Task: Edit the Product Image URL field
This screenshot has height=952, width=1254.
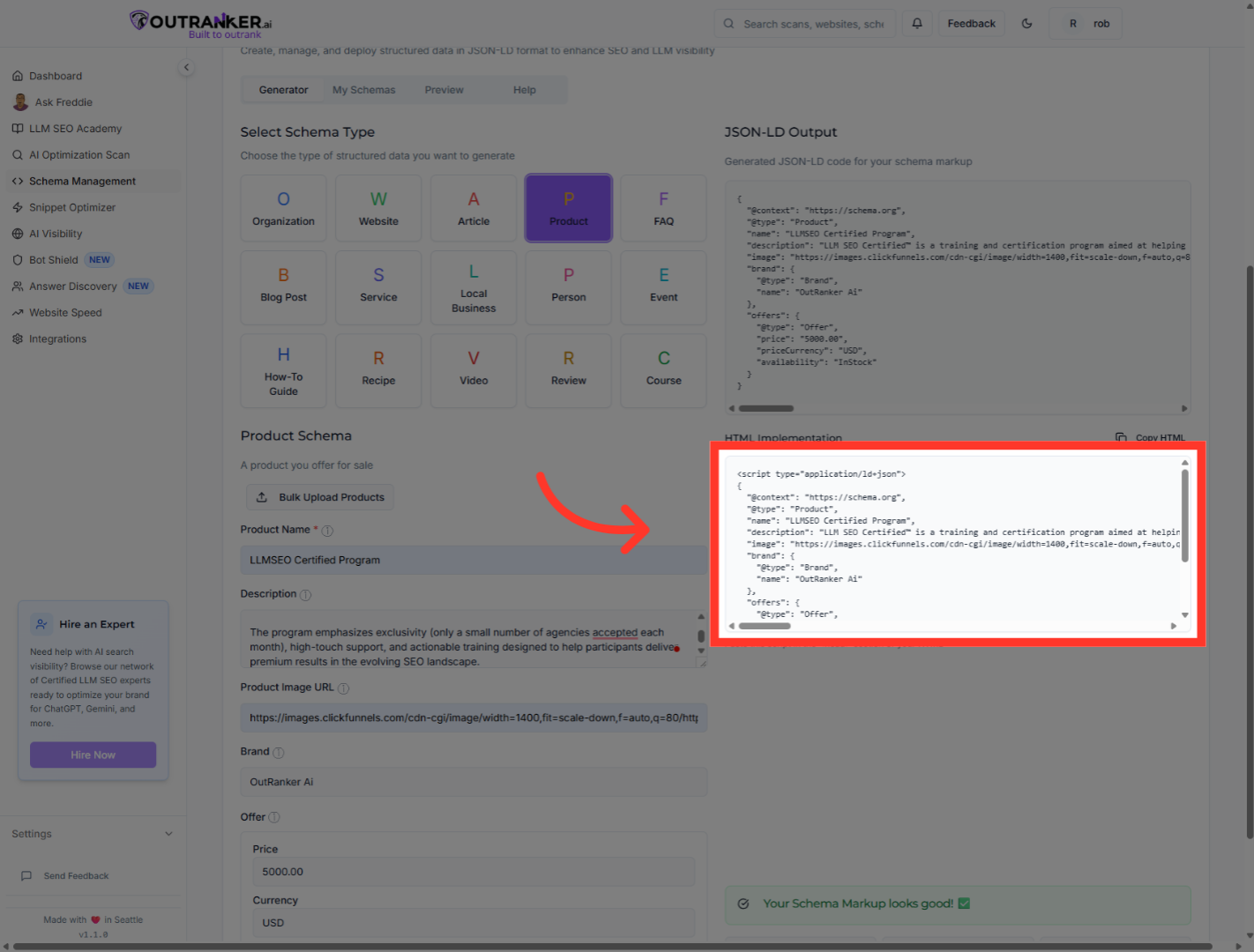Action: [474, 718]
